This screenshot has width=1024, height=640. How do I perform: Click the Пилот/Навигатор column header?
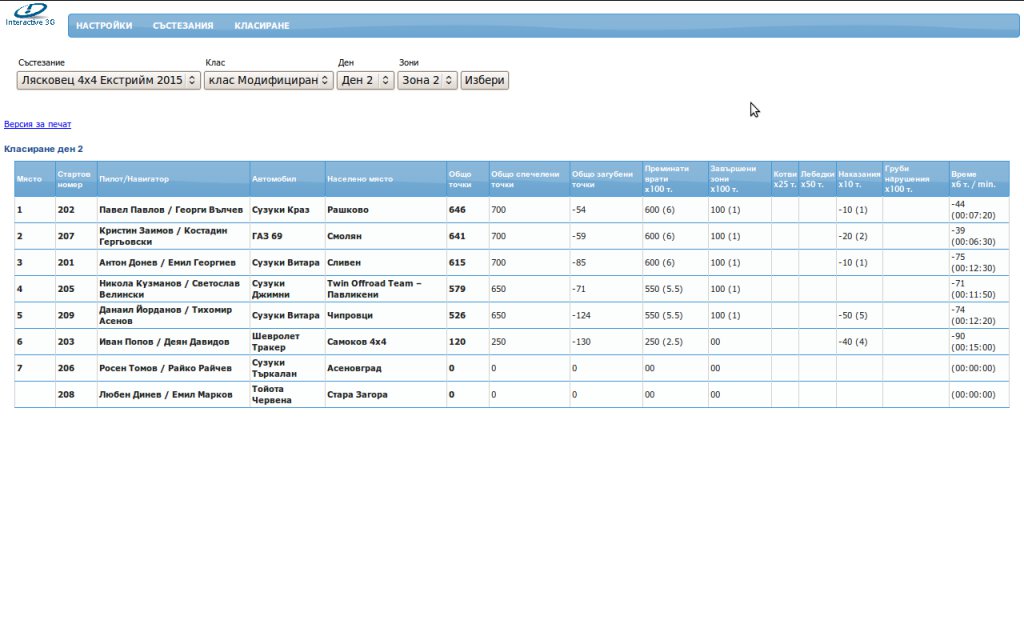pos(134,179)
